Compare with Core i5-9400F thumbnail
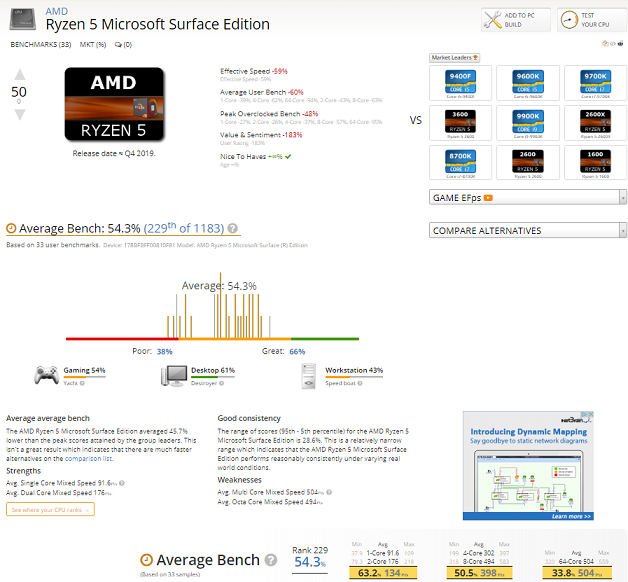Image resolution: width=628 pixels, height=582 pixels. point(460,83)
